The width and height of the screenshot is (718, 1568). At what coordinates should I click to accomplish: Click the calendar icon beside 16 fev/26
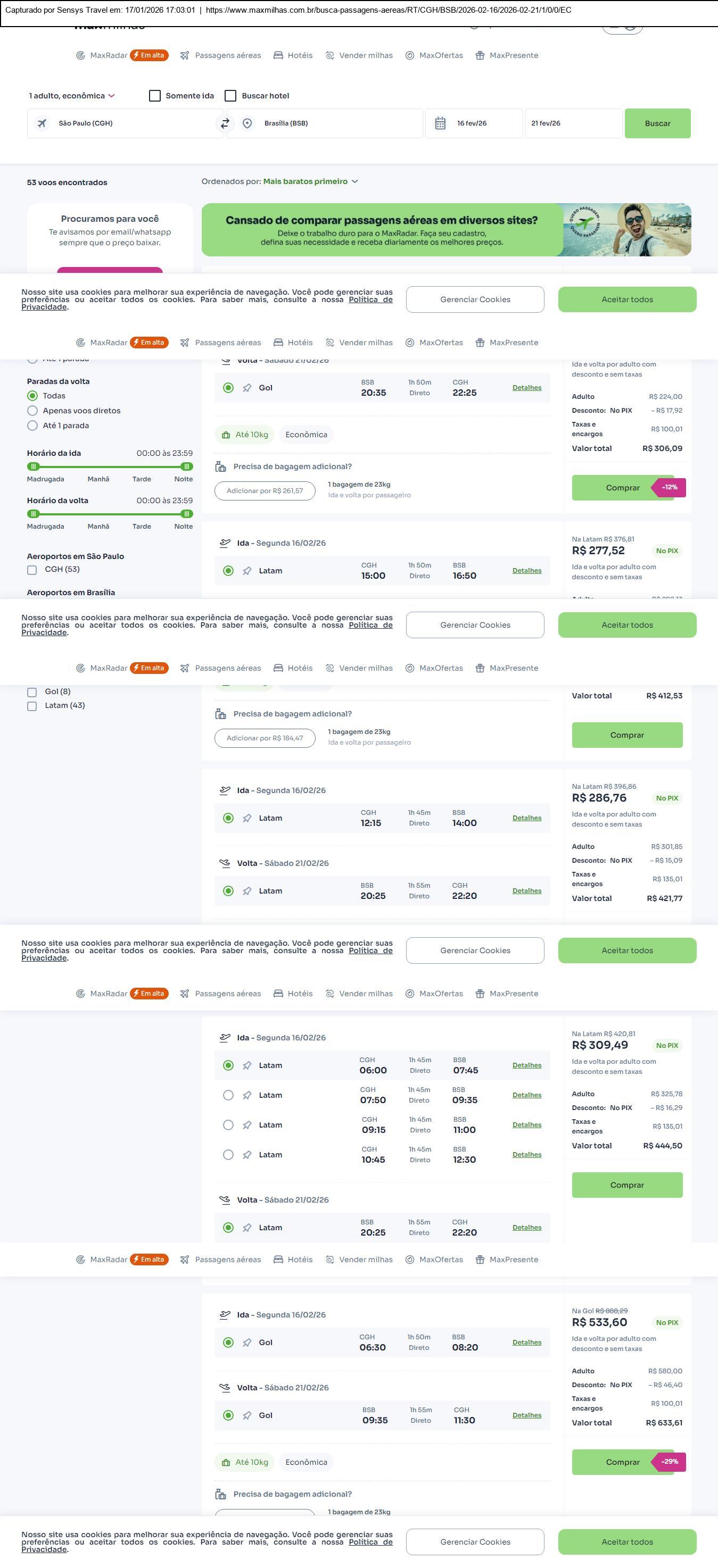(x=440, y=123)
